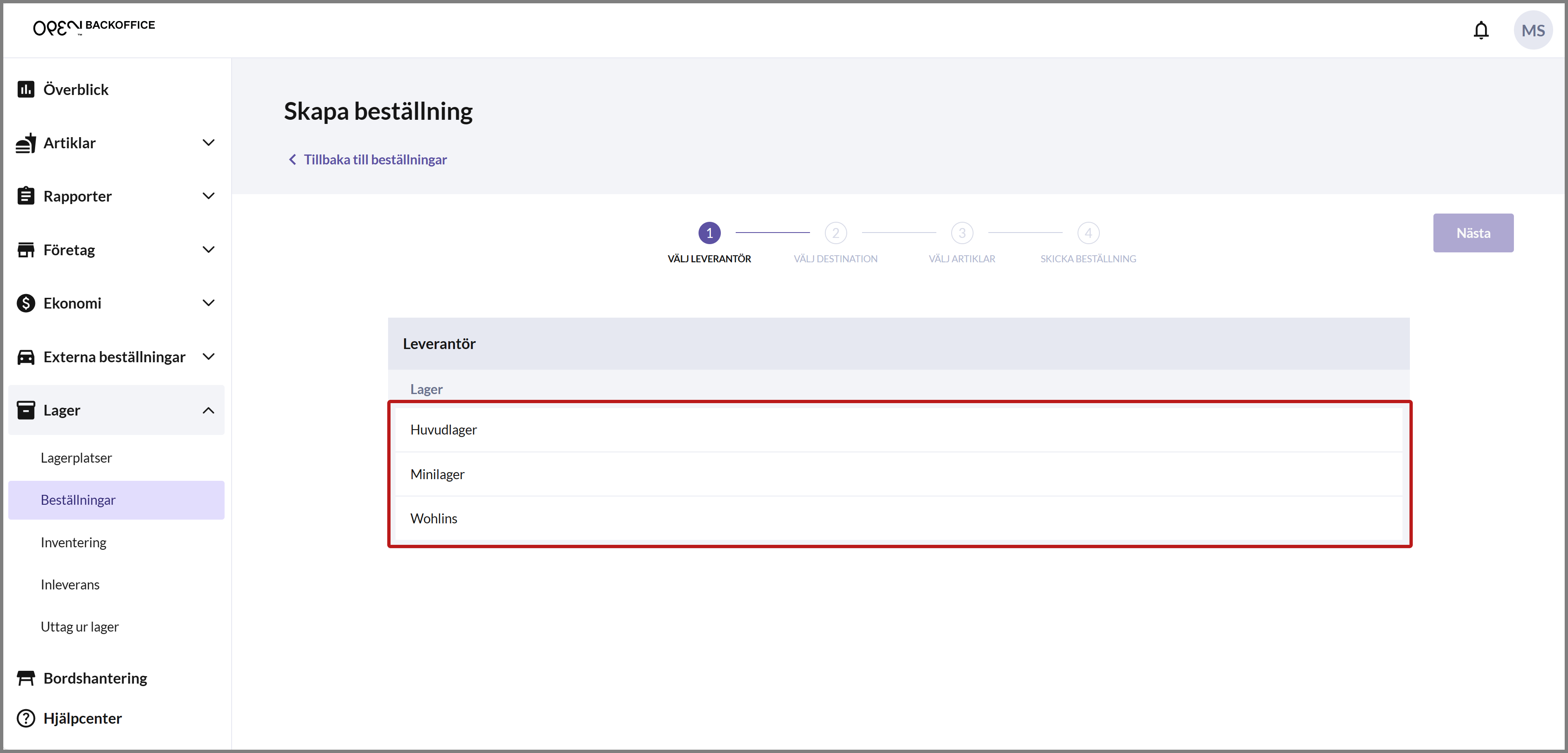The height and width of the screenshot is (753, 1568).
Task: Click the Artiklar food icon
Action: coord(26,143)
